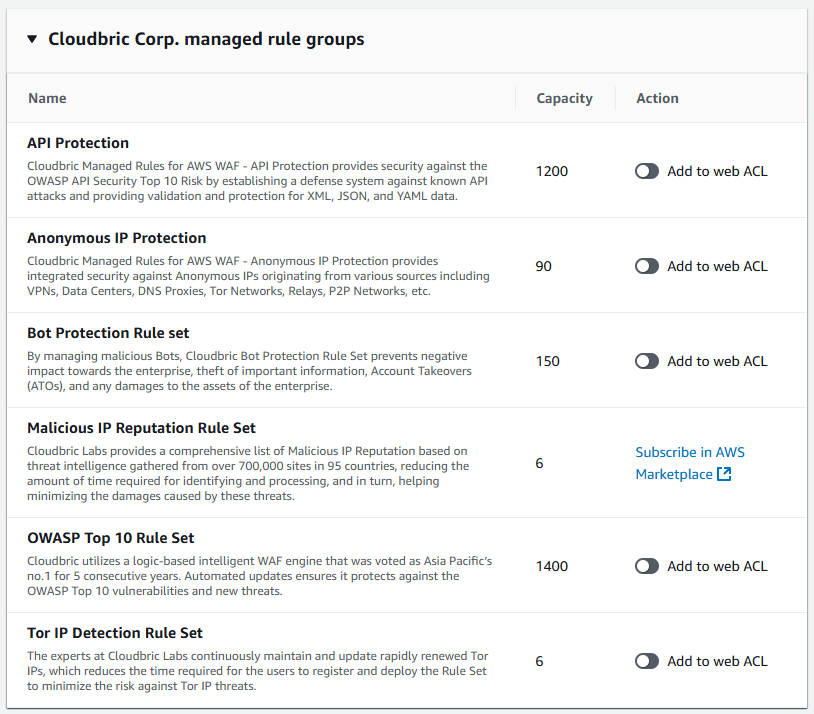Select the Anonymous IP Protection title

coord(117,238)
